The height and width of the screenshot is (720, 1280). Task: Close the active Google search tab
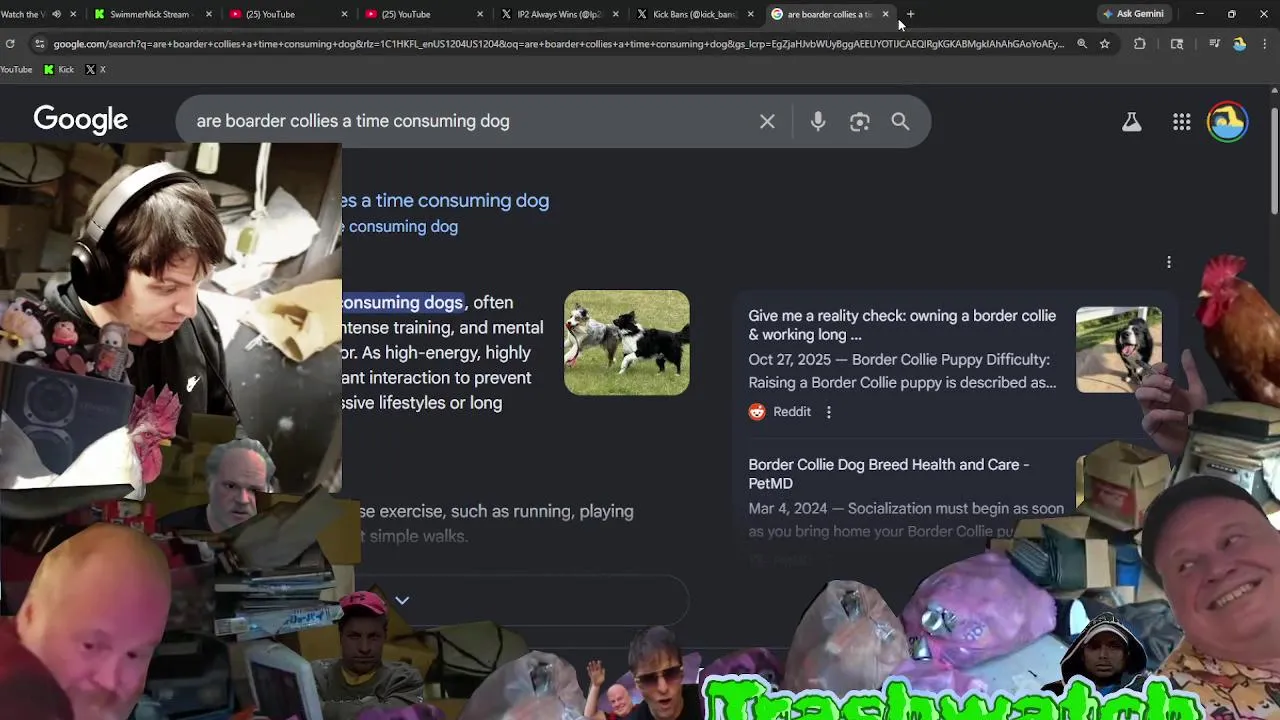pyautogui.click(x=885, y=14)
